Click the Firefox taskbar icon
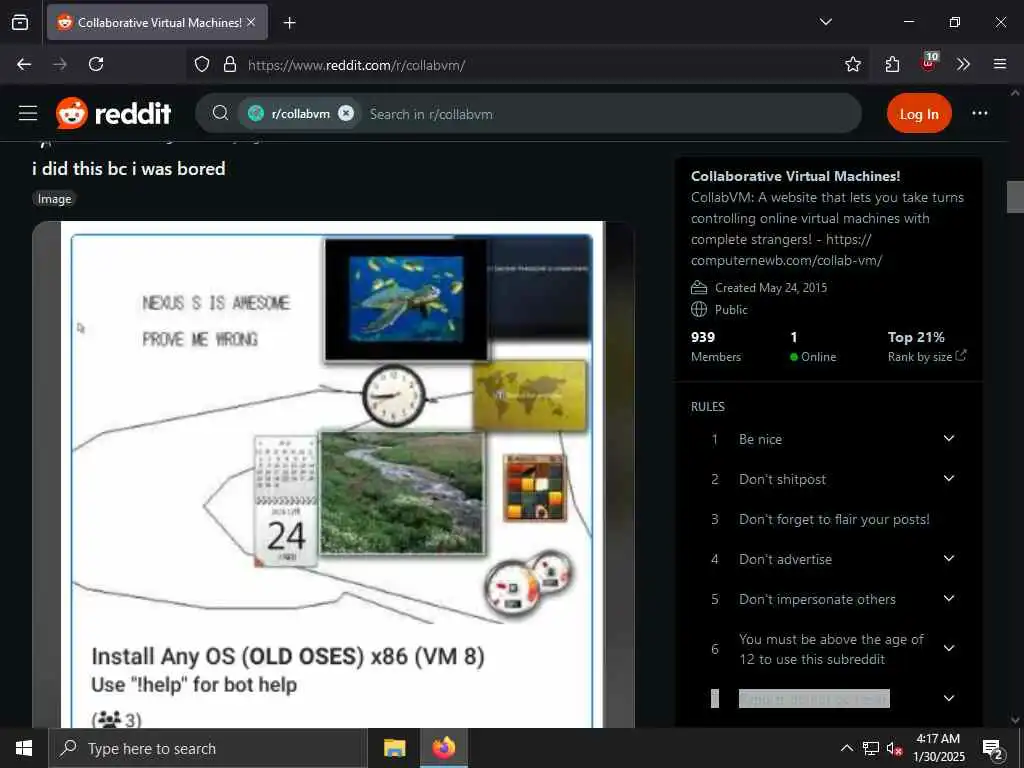The image size is (1024, 768). pos(444,748)
